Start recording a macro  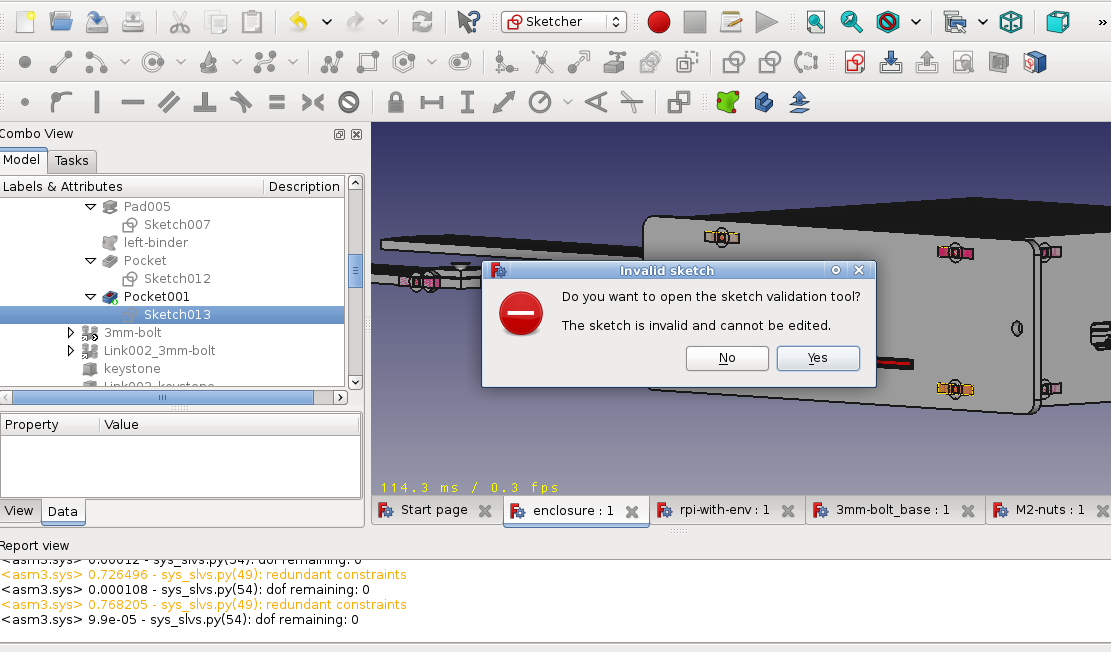[658, 21]
